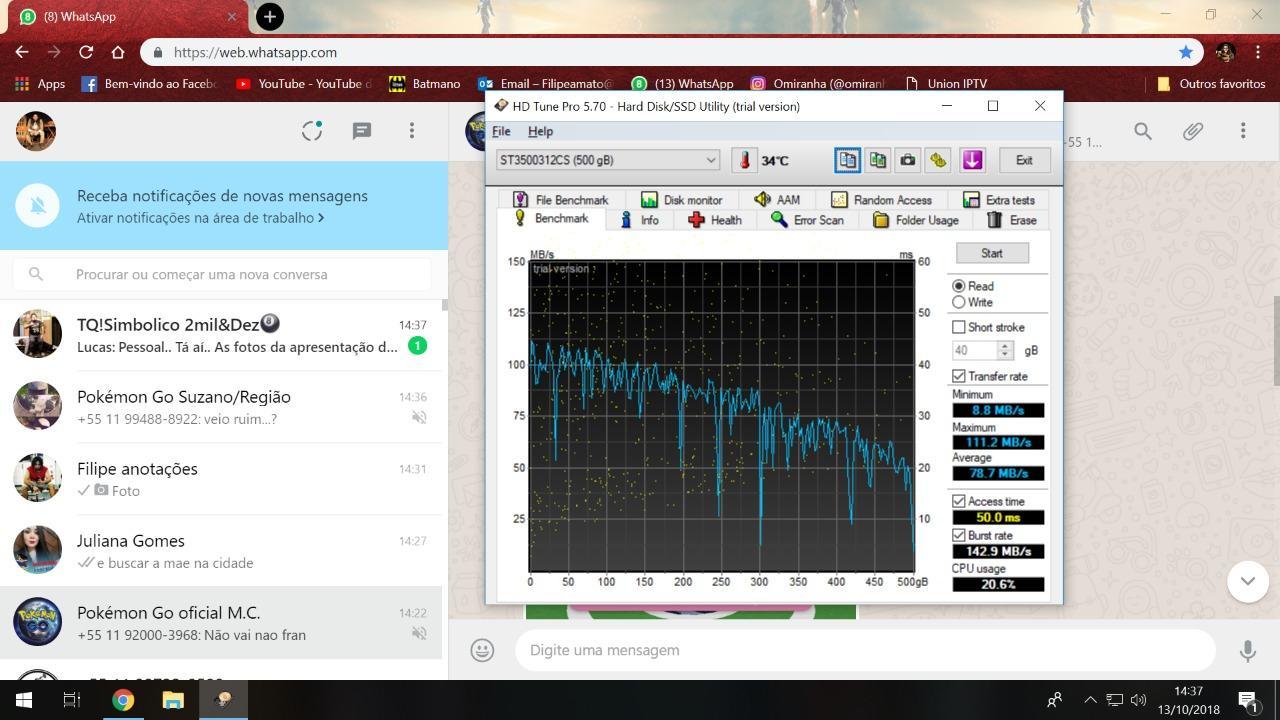Open HD Tune options (yellow tool icon)
Viewport: 1280px width, 720px height.
(937, 160)
